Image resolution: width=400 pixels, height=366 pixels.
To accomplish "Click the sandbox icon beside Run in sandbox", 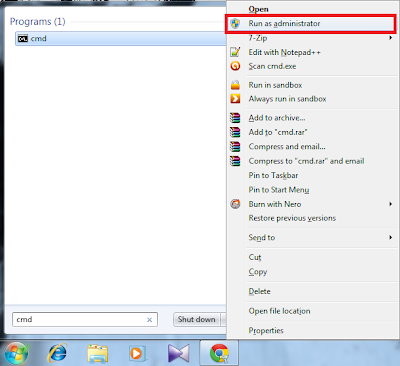I will (235, 85).
